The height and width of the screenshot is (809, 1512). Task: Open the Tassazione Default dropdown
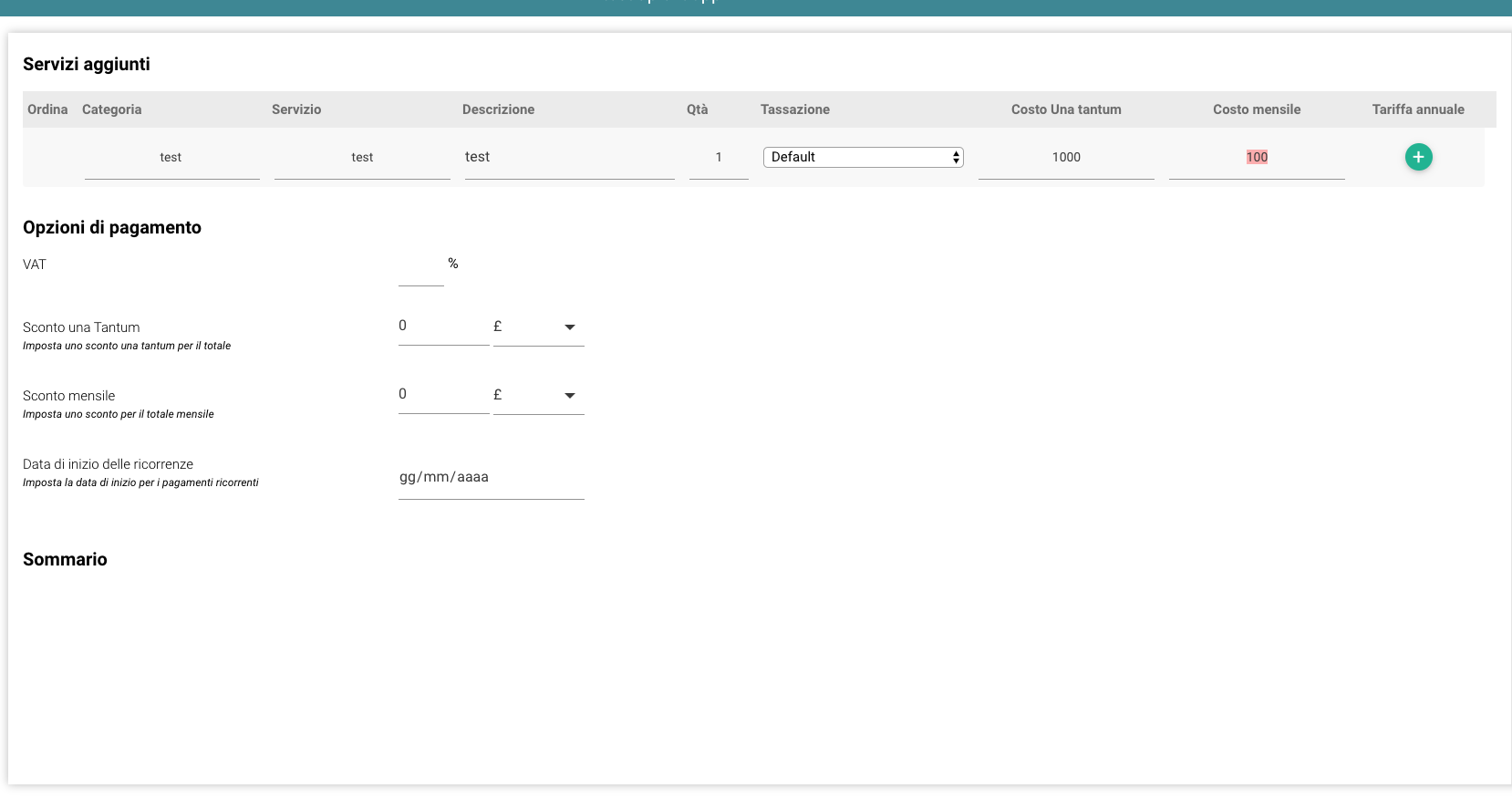[863, 157]
